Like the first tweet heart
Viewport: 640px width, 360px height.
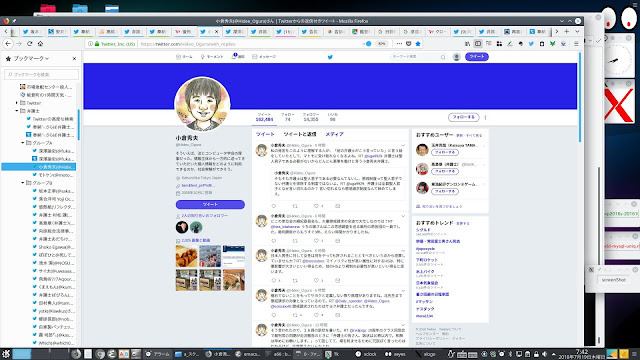pyautogui.click(x=316, y=206)
